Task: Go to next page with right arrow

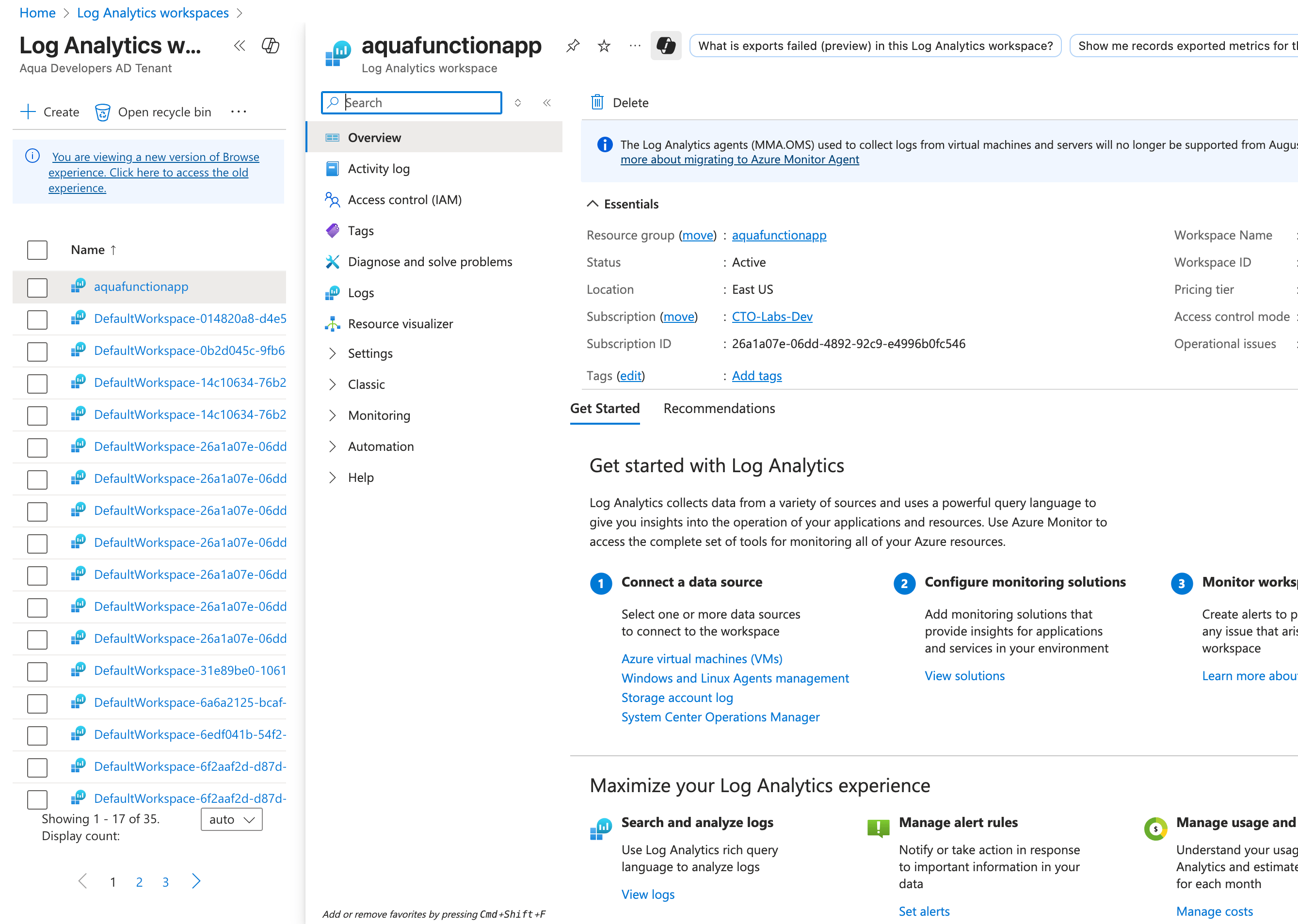Action: tap(196, 881)
